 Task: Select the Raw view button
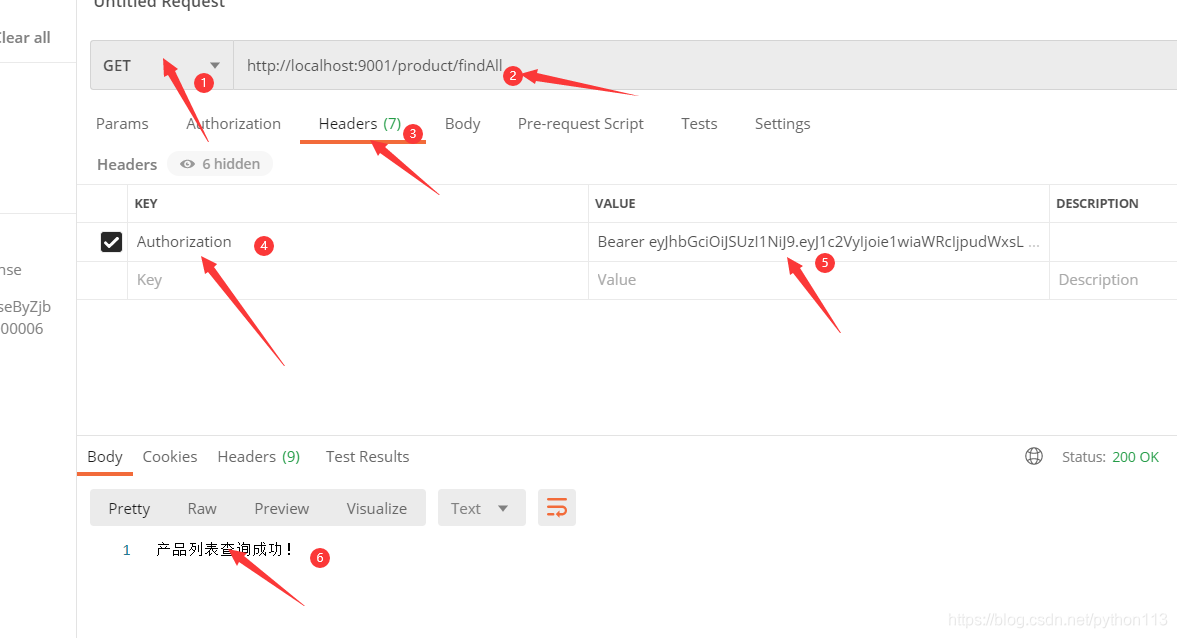pyautogui.click(x=202, y=508)
